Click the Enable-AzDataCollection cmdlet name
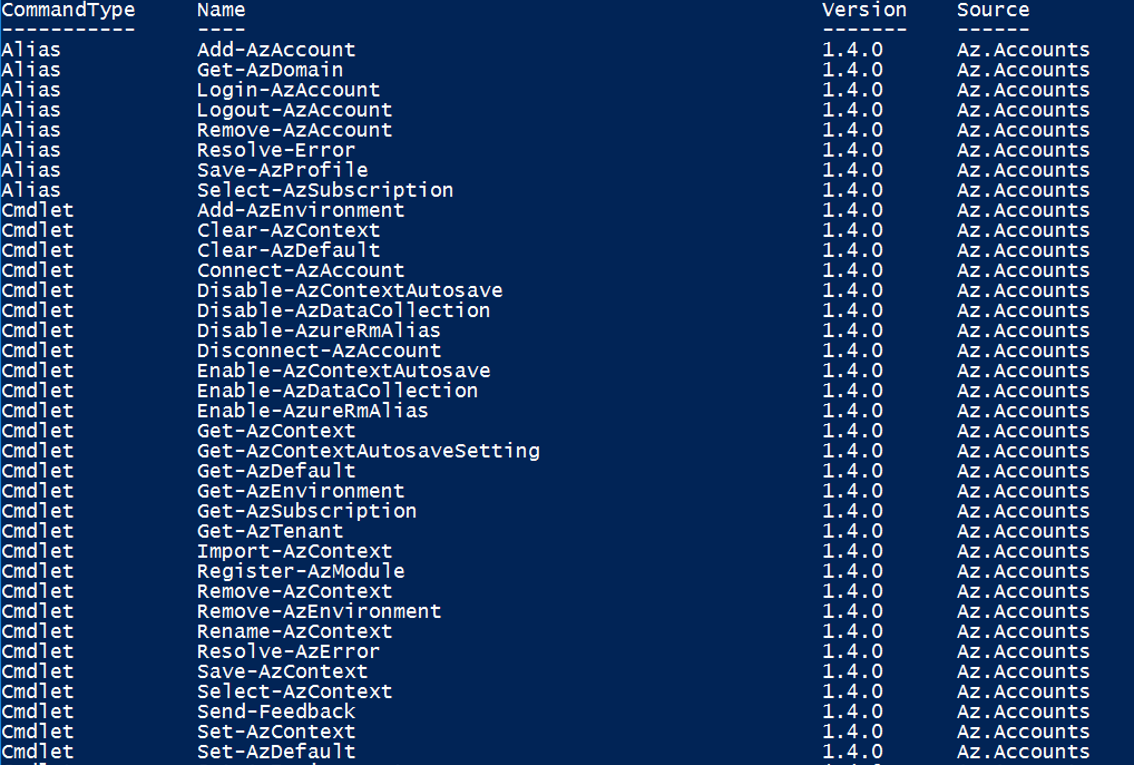 pos(337,391)
